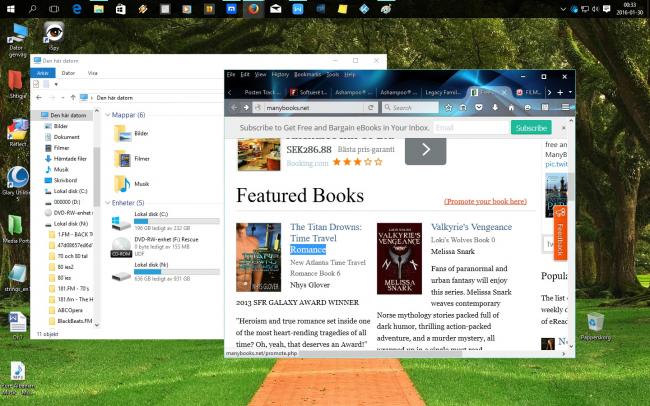
Task: Open a new tab with the plus button
Action: 560,92
